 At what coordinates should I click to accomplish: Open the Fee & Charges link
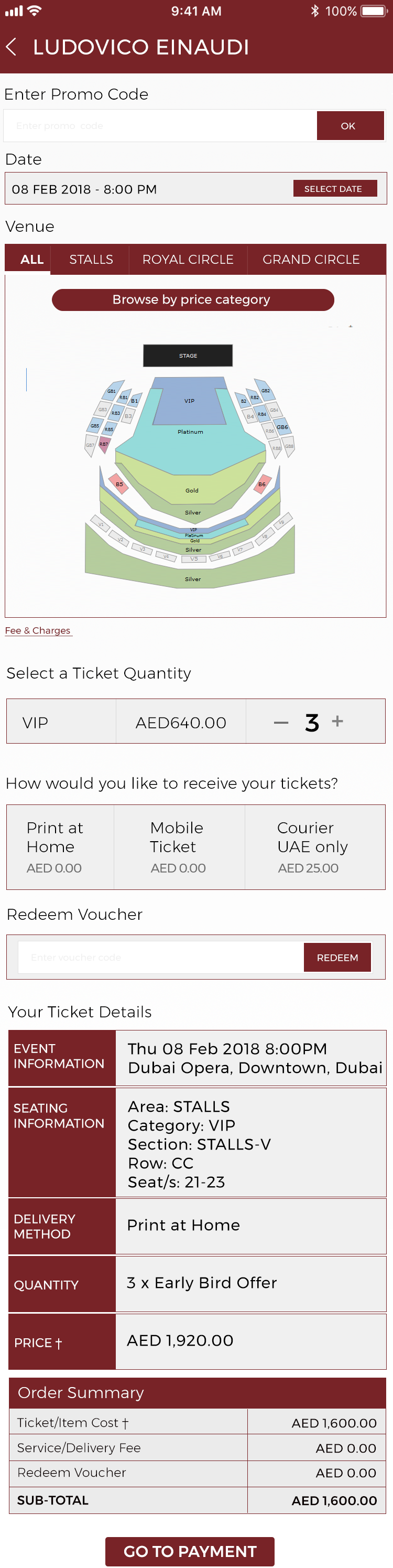tap(38, 630)
